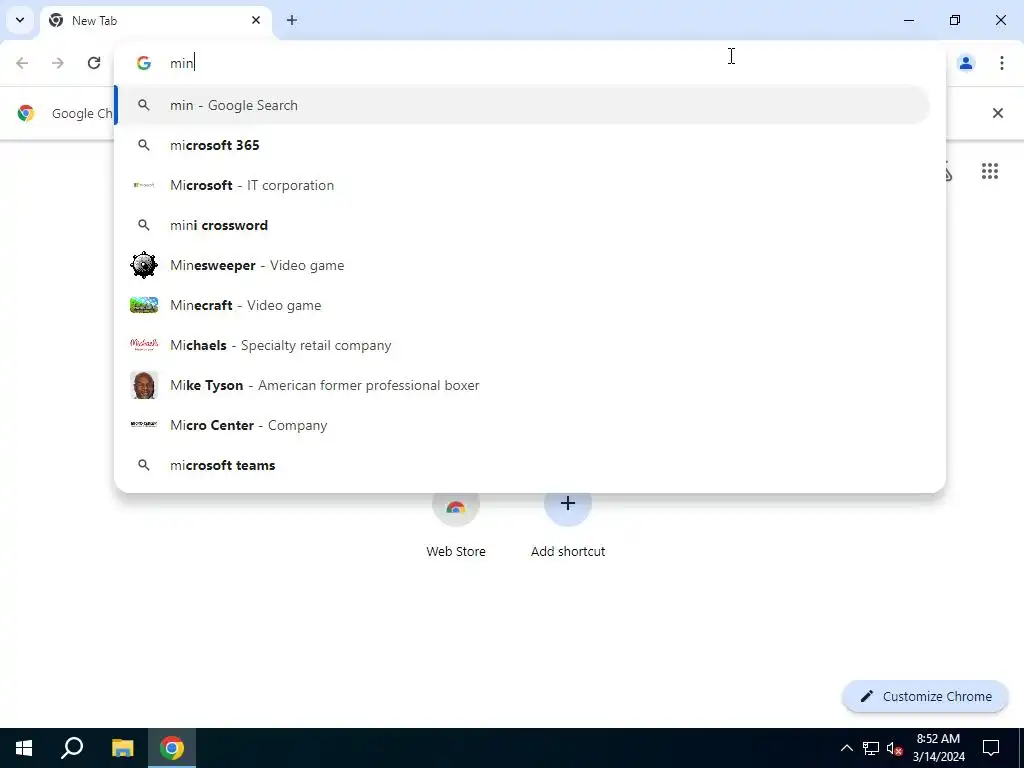
Task: Open Customize Chrome panel
Action: click(925, 696)
